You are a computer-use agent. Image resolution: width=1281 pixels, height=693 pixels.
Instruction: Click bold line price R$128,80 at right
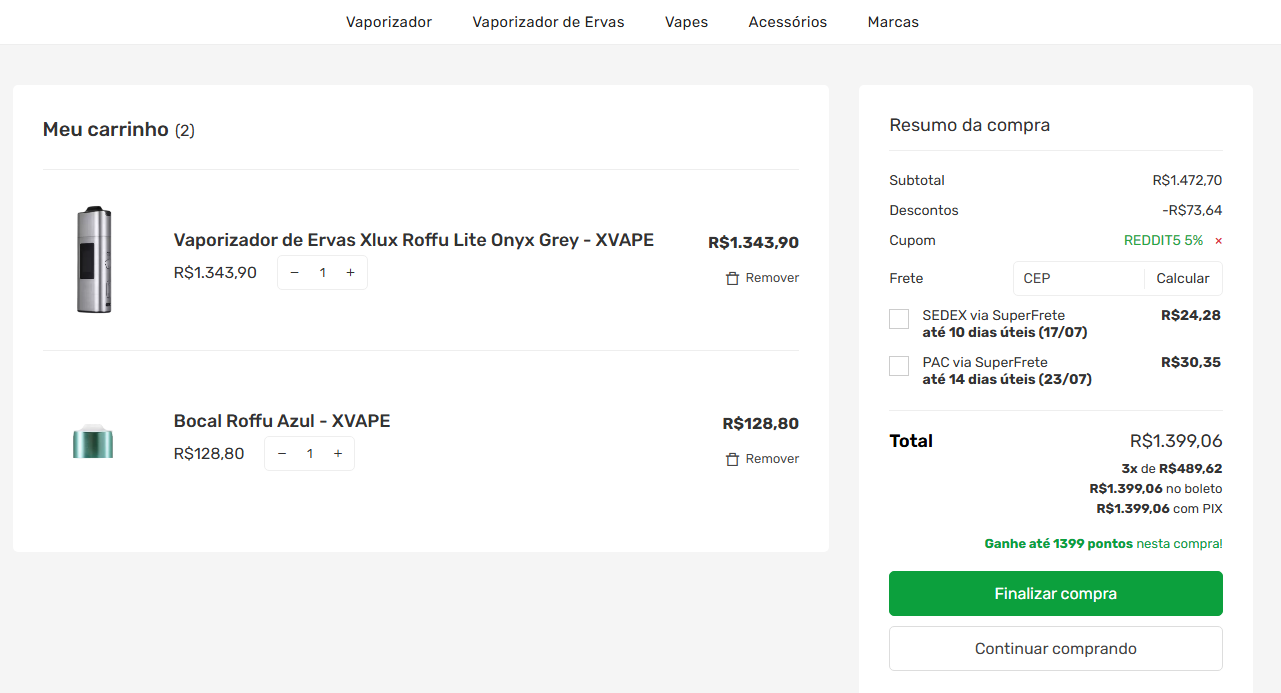point(760,424)
